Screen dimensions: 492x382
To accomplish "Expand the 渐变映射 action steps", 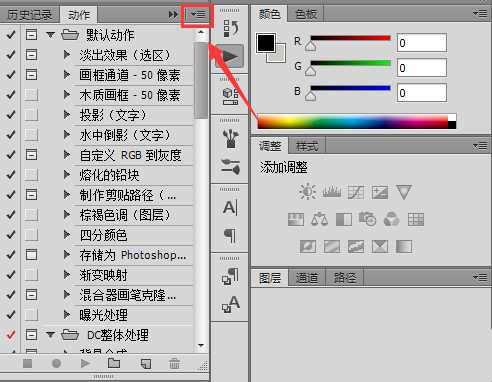I will [x=67, y=275].
